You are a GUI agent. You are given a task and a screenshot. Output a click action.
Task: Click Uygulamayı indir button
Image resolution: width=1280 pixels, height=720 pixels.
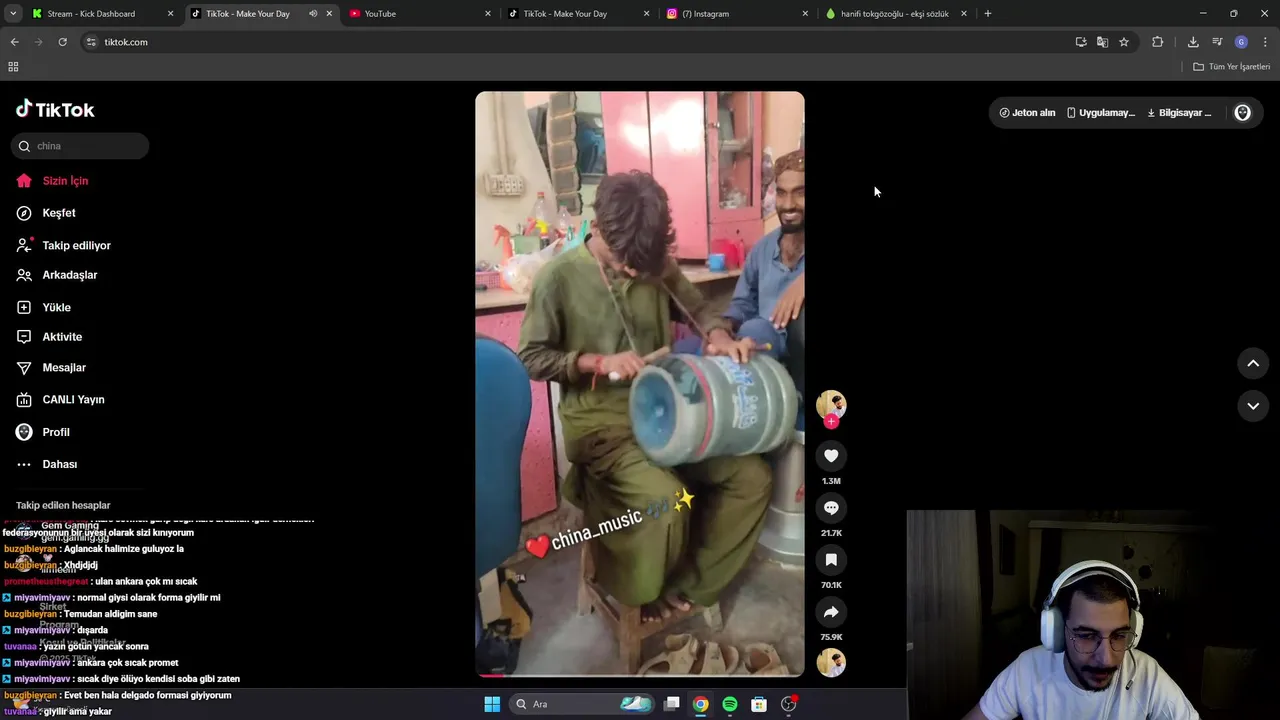1100,113
